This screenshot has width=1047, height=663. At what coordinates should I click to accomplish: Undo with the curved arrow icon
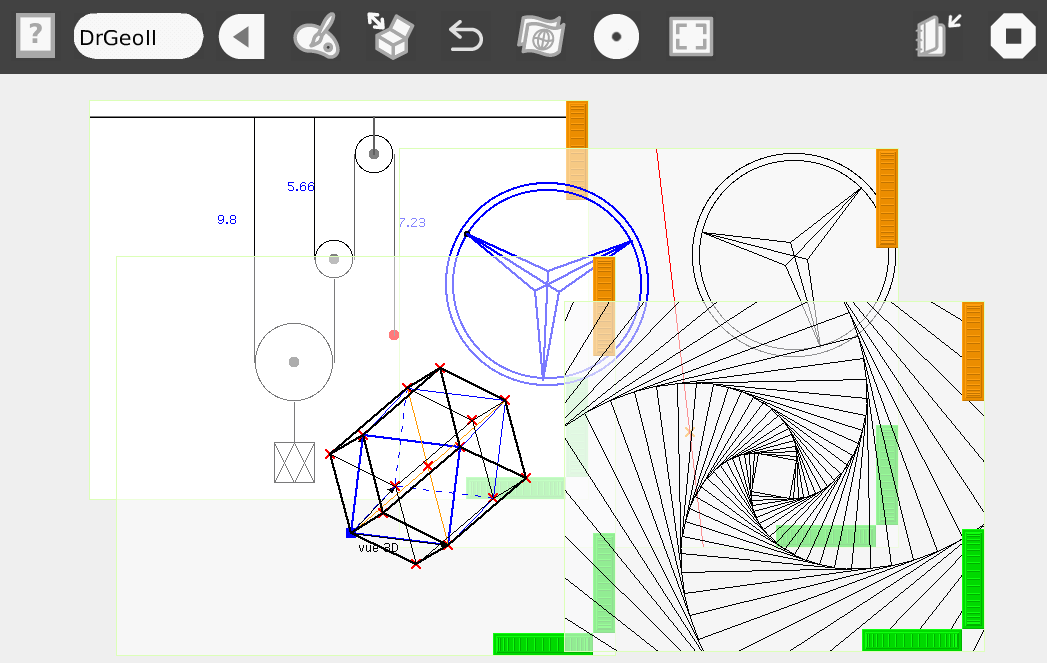465,37
